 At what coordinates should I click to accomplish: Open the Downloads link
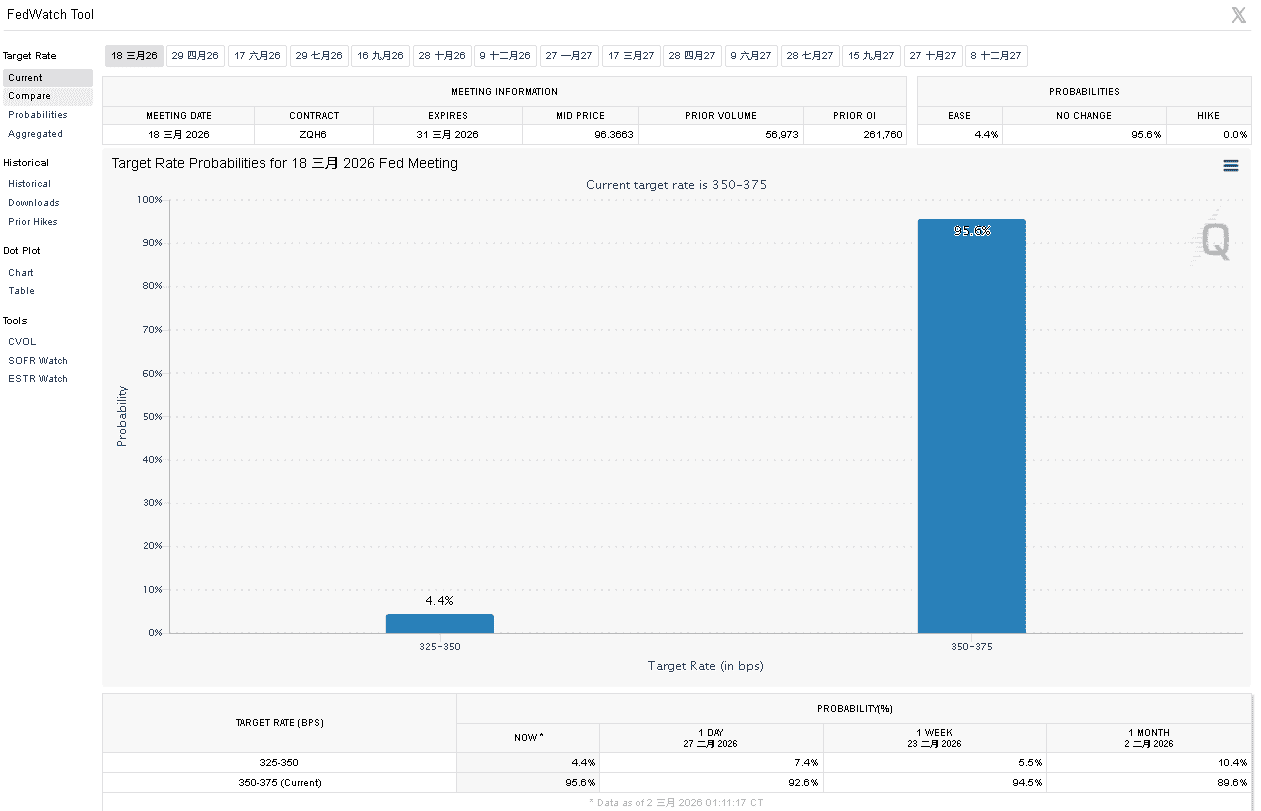(34, 203)
